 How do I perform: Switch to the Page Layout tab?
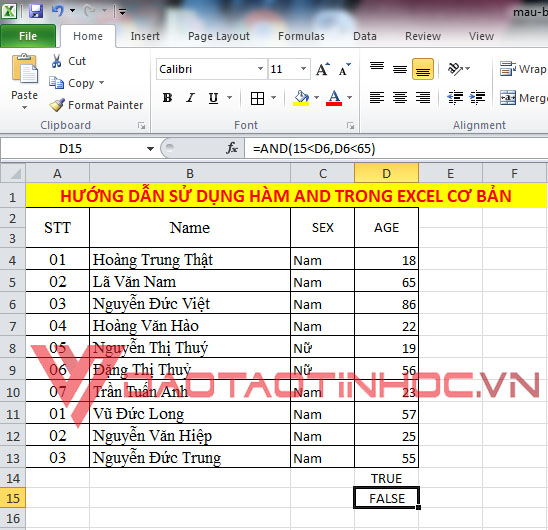[x=219, y=36]
